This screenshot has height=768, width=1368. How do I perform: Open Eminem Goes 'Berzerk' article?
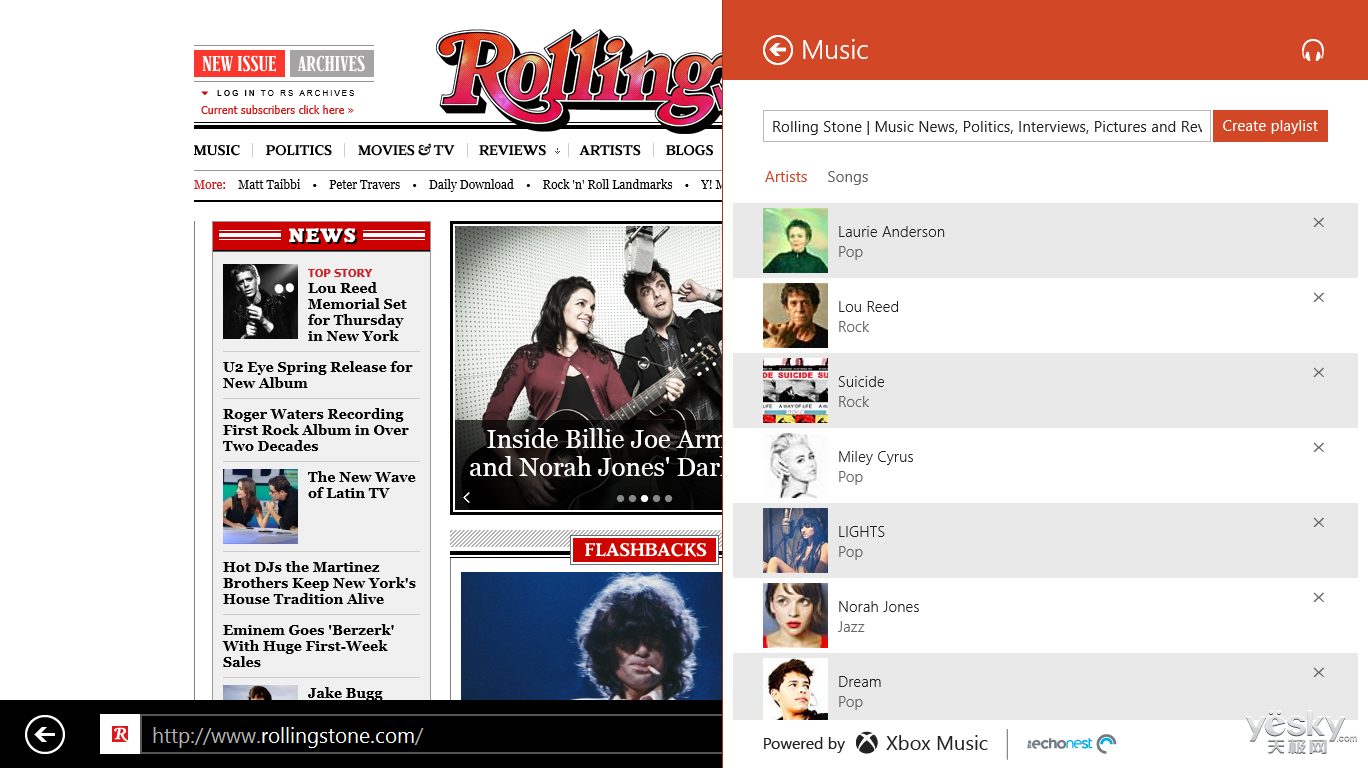click(x=308, y=646)
